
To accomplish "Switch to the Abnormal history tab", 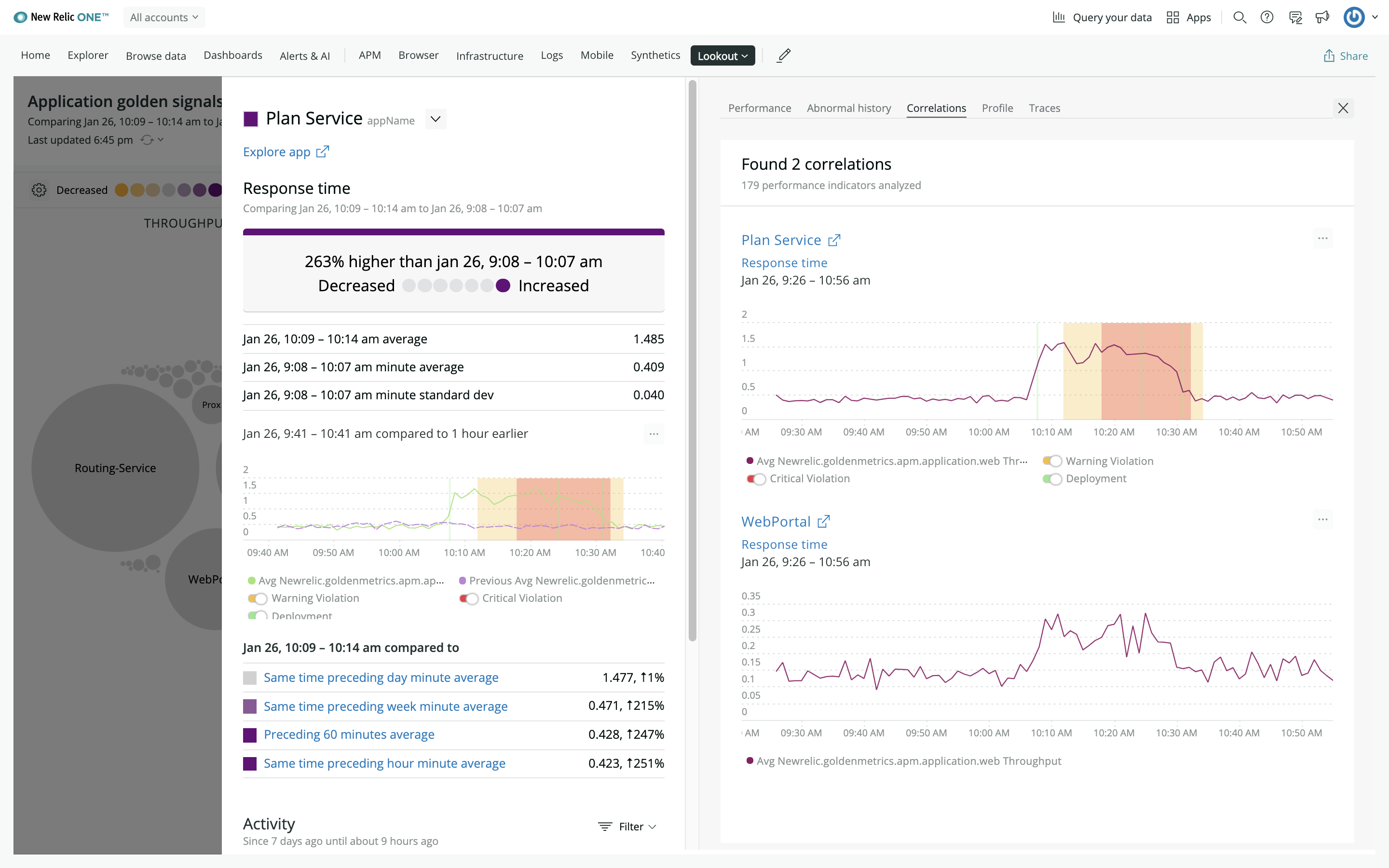I will [848, 108].
